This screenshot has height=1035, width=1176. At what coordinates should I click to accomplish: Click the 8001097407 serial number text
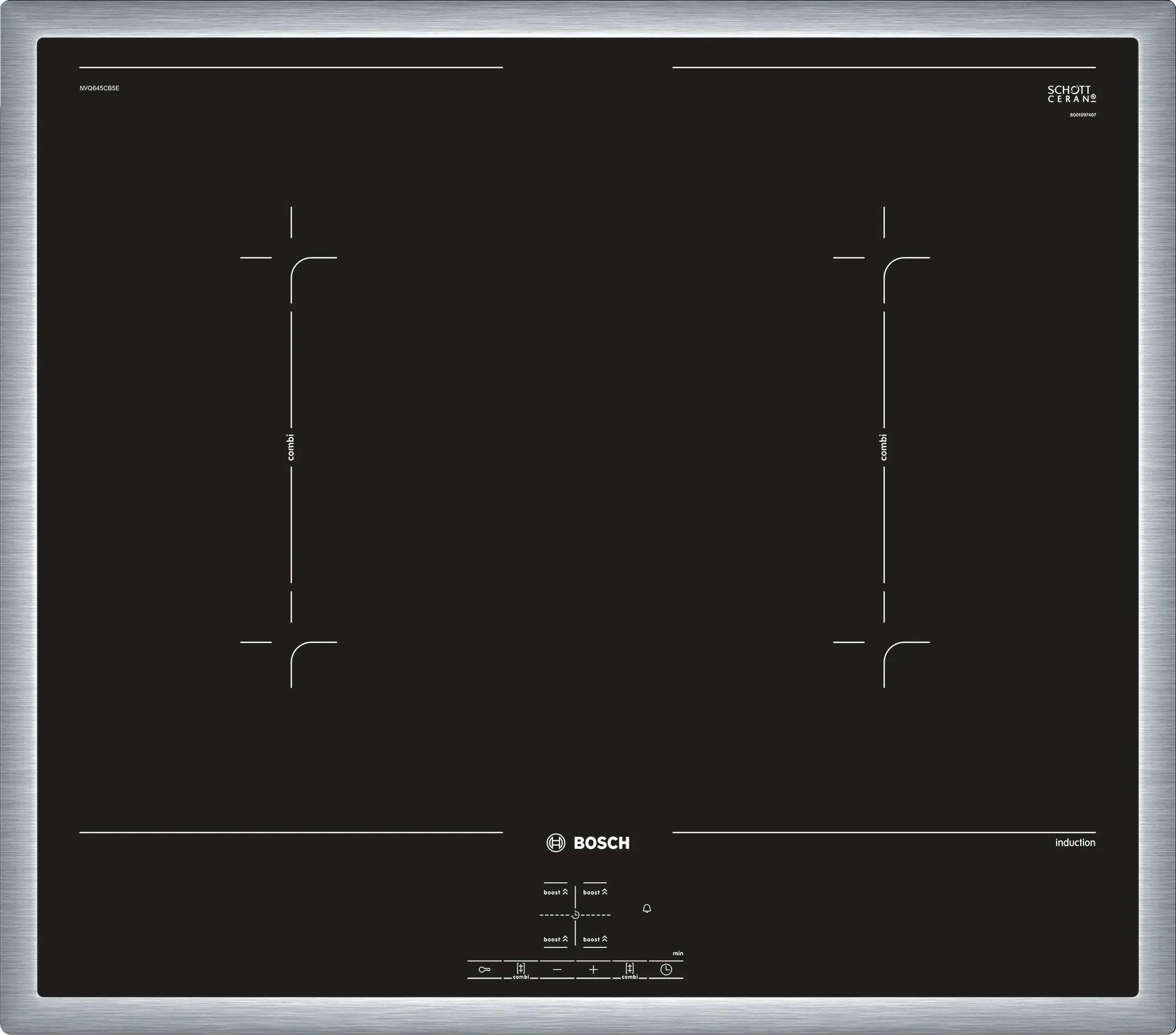(1082, 115)
